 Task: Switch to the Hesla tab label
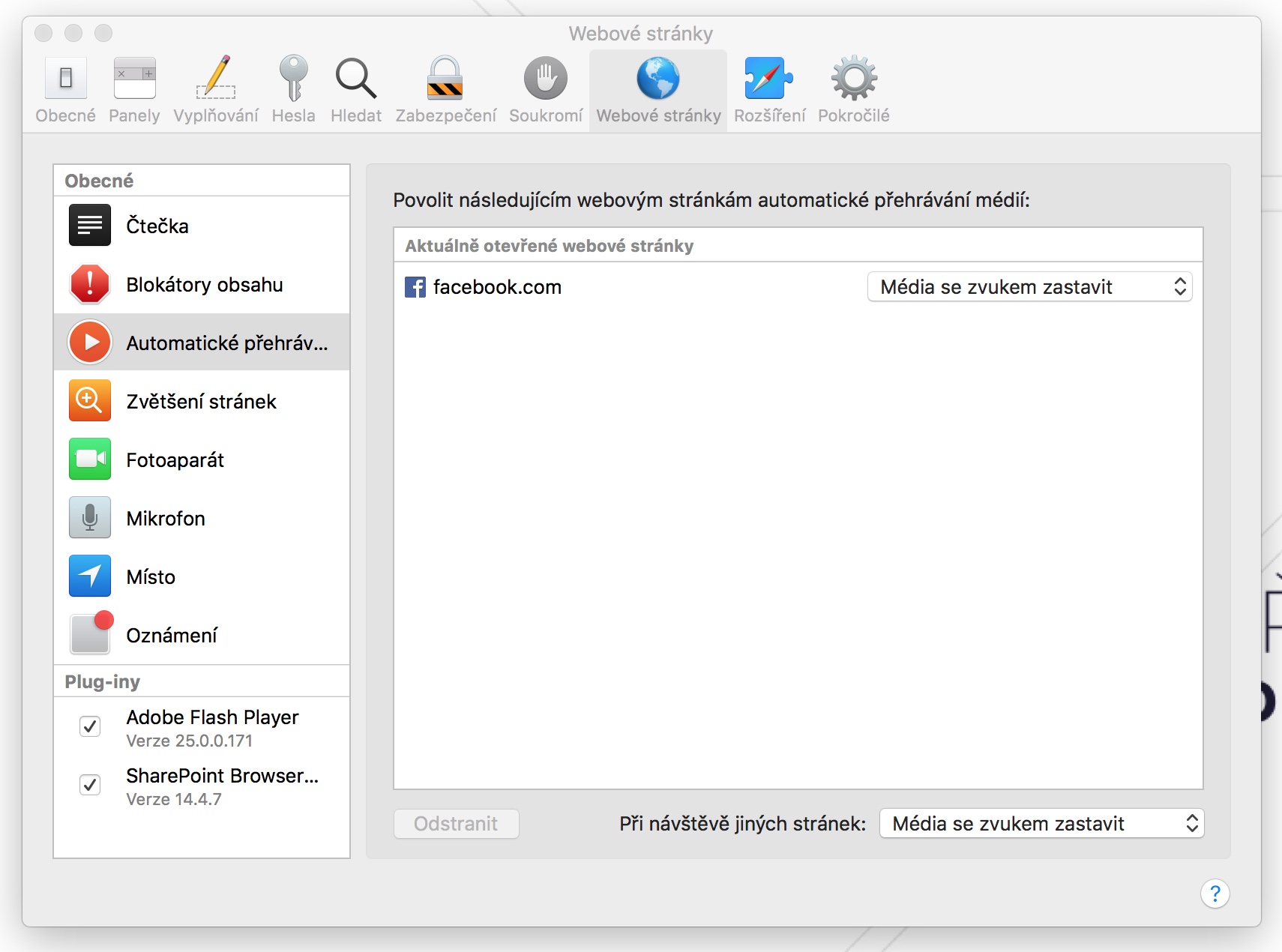click(293, 115)
